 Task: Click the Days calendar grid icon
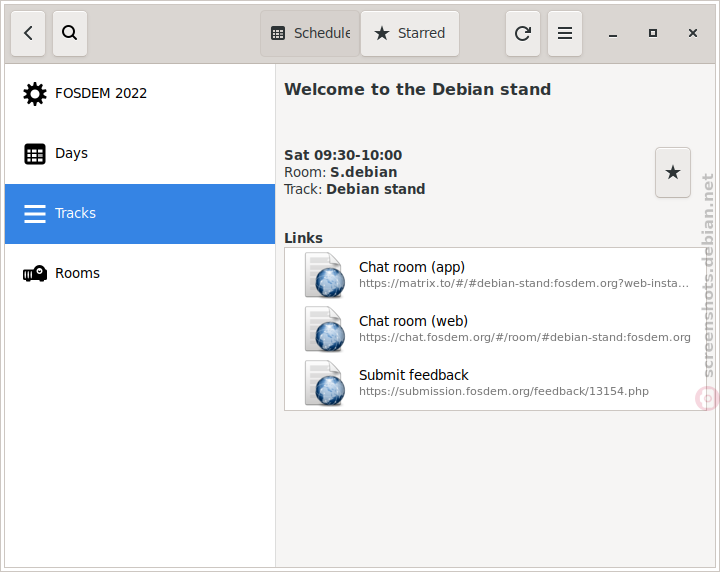pos(34,154)
